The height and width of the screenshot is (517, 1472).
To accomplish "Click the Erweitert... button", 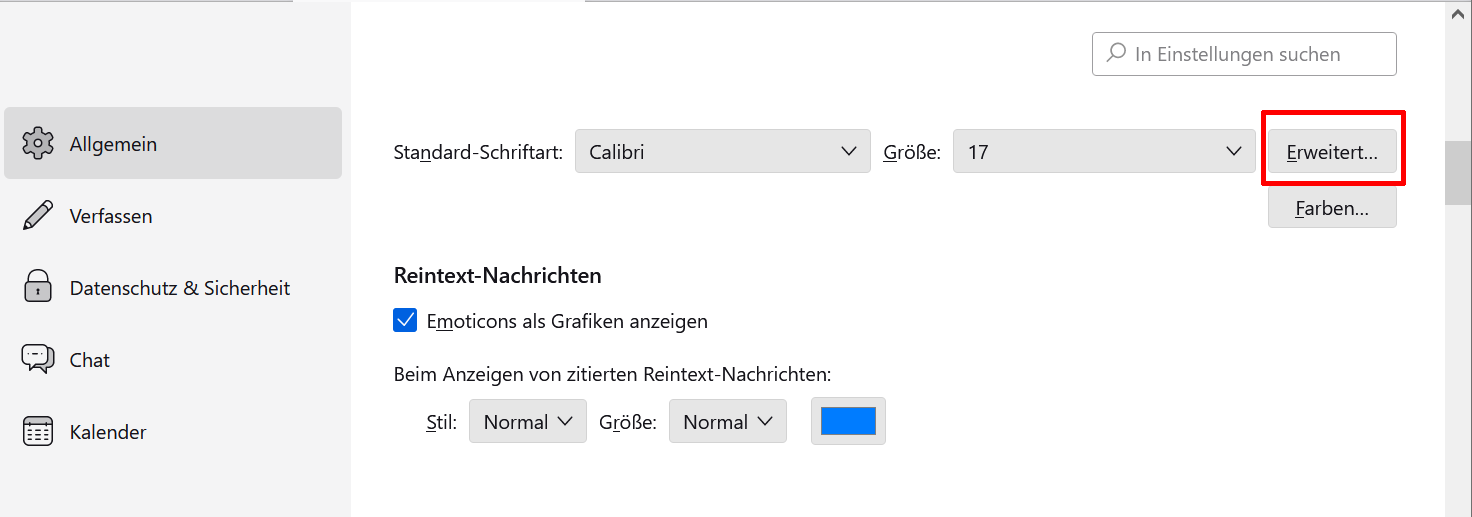I will [x=1332, y=152].
